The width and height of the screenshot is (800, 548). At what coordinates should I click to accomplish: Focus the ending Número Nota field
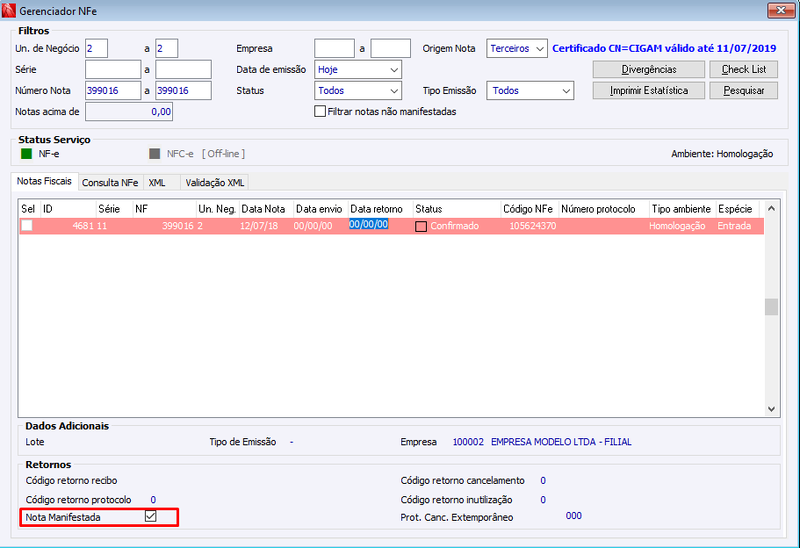click(x=183, y=90)
